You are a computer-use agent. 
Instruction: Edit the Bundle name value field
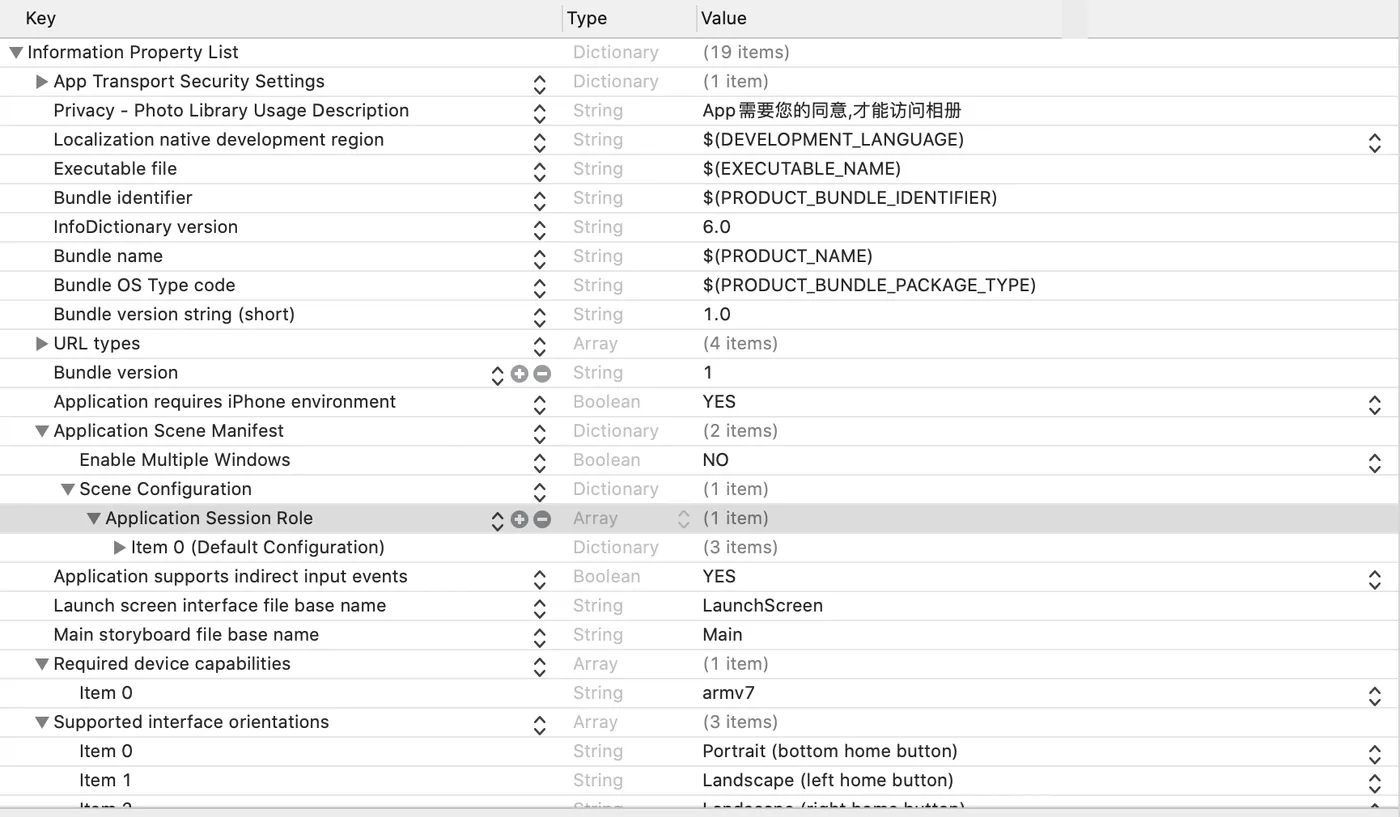(788, 256)
